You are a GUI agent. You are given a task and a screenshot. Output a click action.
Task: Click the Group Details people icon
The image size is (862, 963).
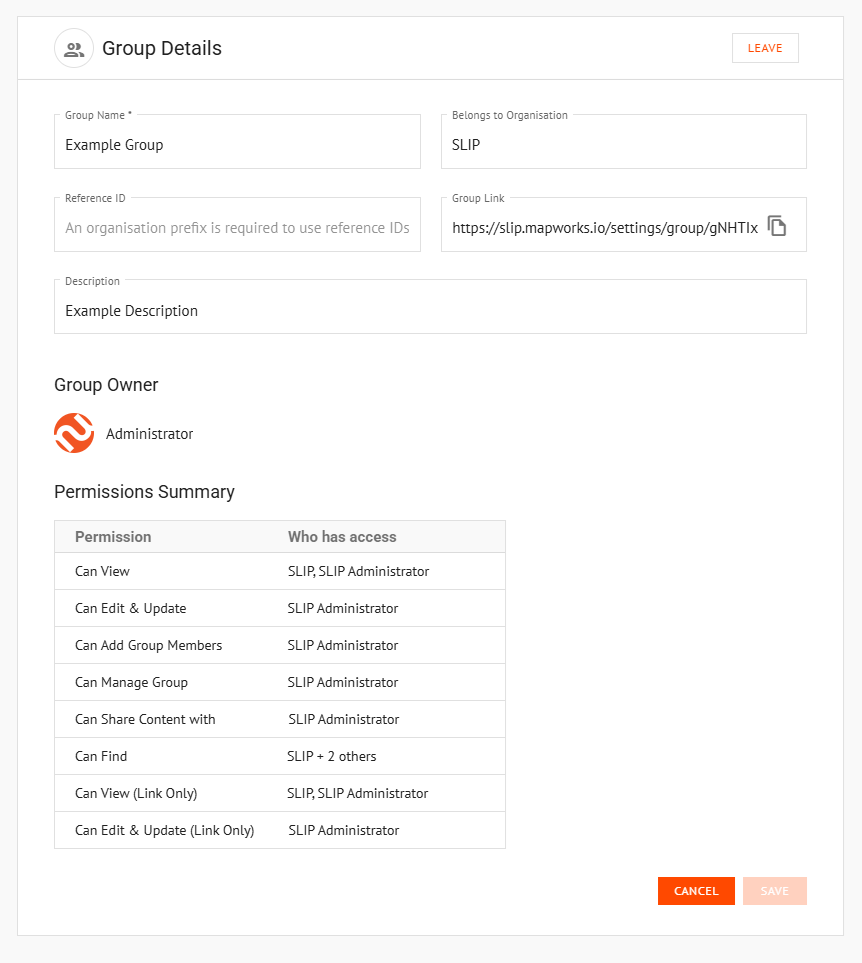coord(74,47)
